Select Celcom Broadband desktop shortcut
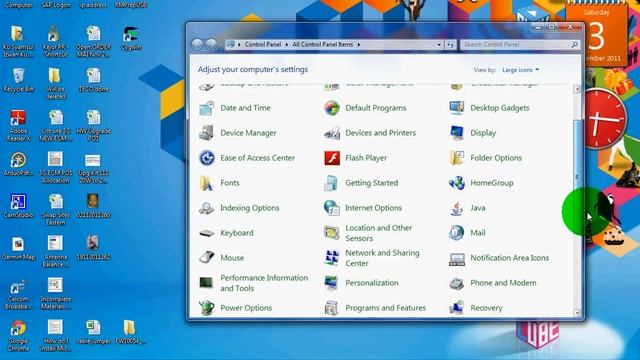Image resolution: width=640 pixels, height=360 pixels. click(x=18, y=294)
